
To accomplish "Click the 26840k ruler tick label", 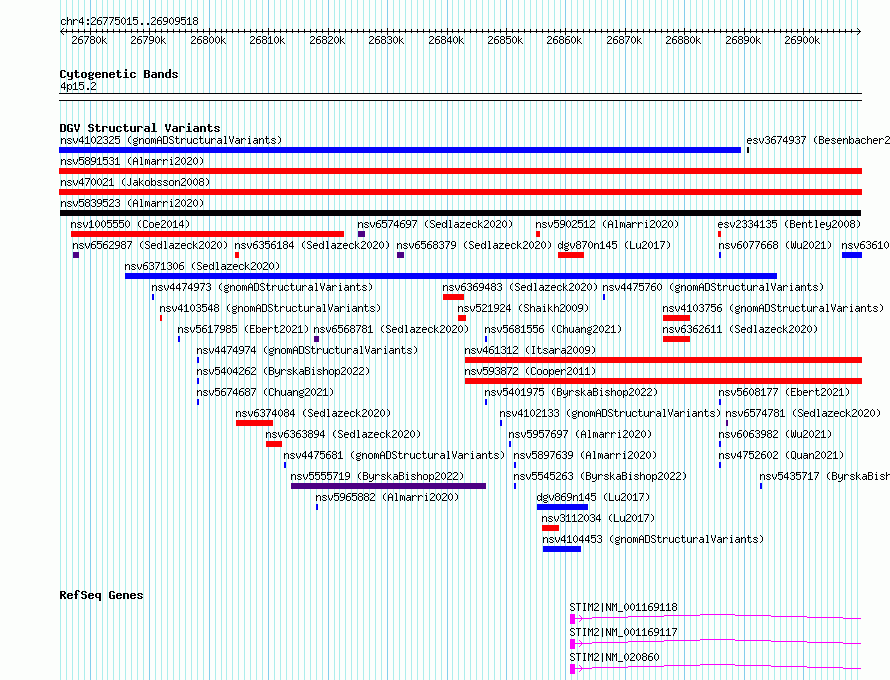I will point(446,40).
